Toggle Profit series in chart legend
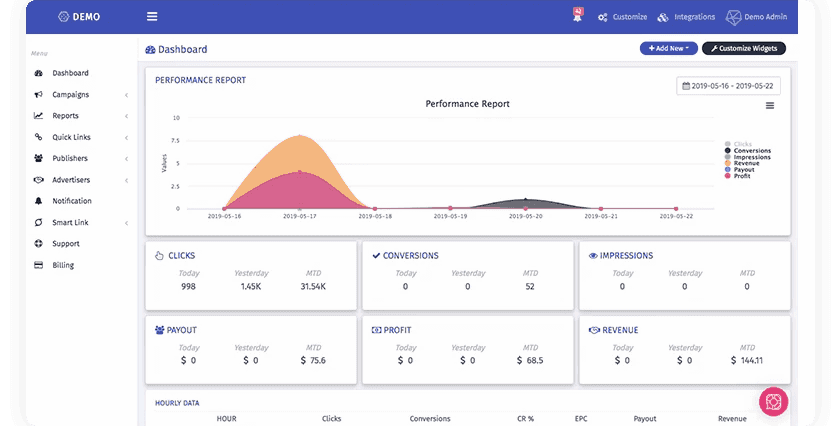 (x=738, y=176)
